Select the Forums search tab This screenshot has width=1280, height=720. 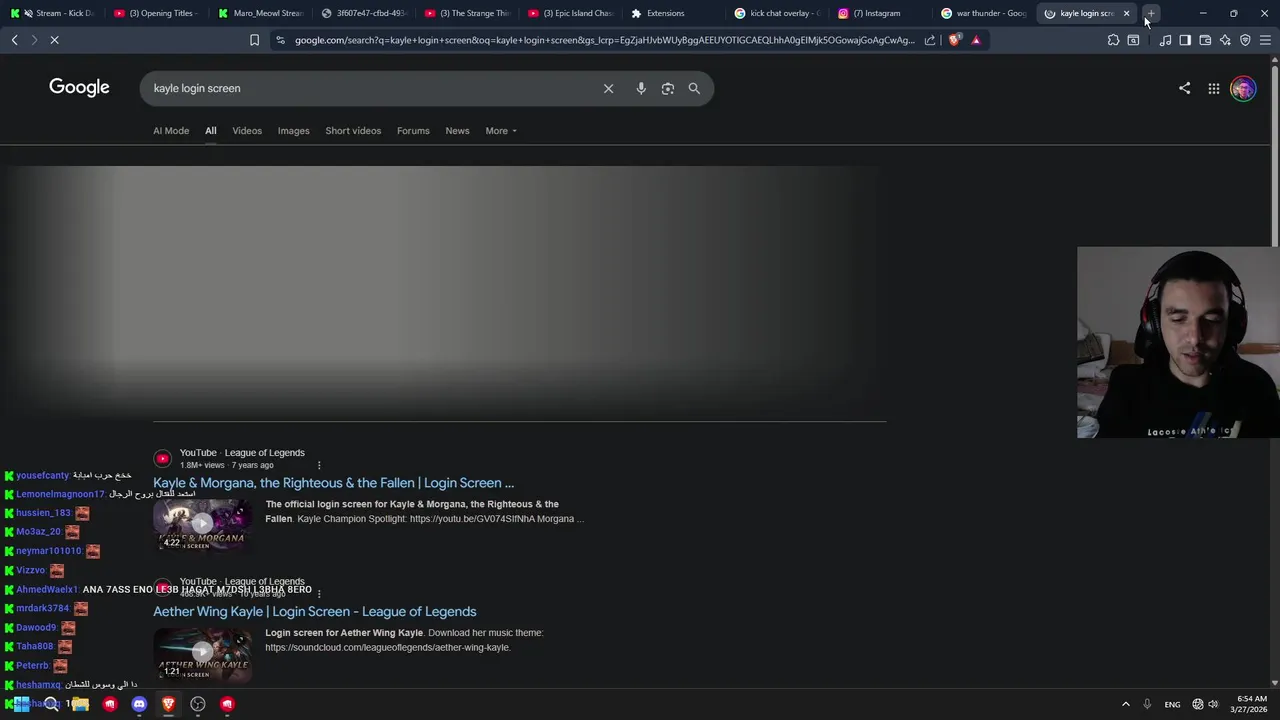pos(413,131)
